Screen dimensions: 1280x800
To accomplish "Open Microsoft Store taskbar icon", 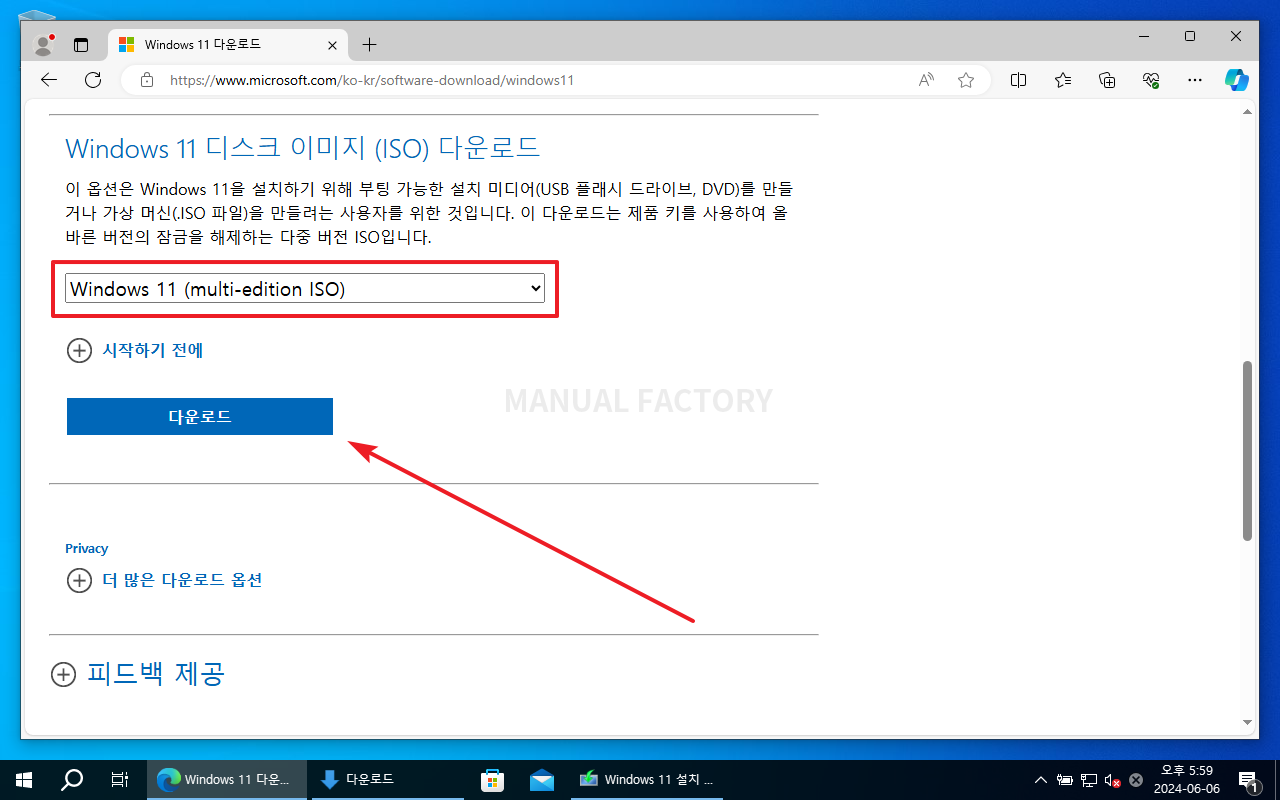I will click(492, 780).
